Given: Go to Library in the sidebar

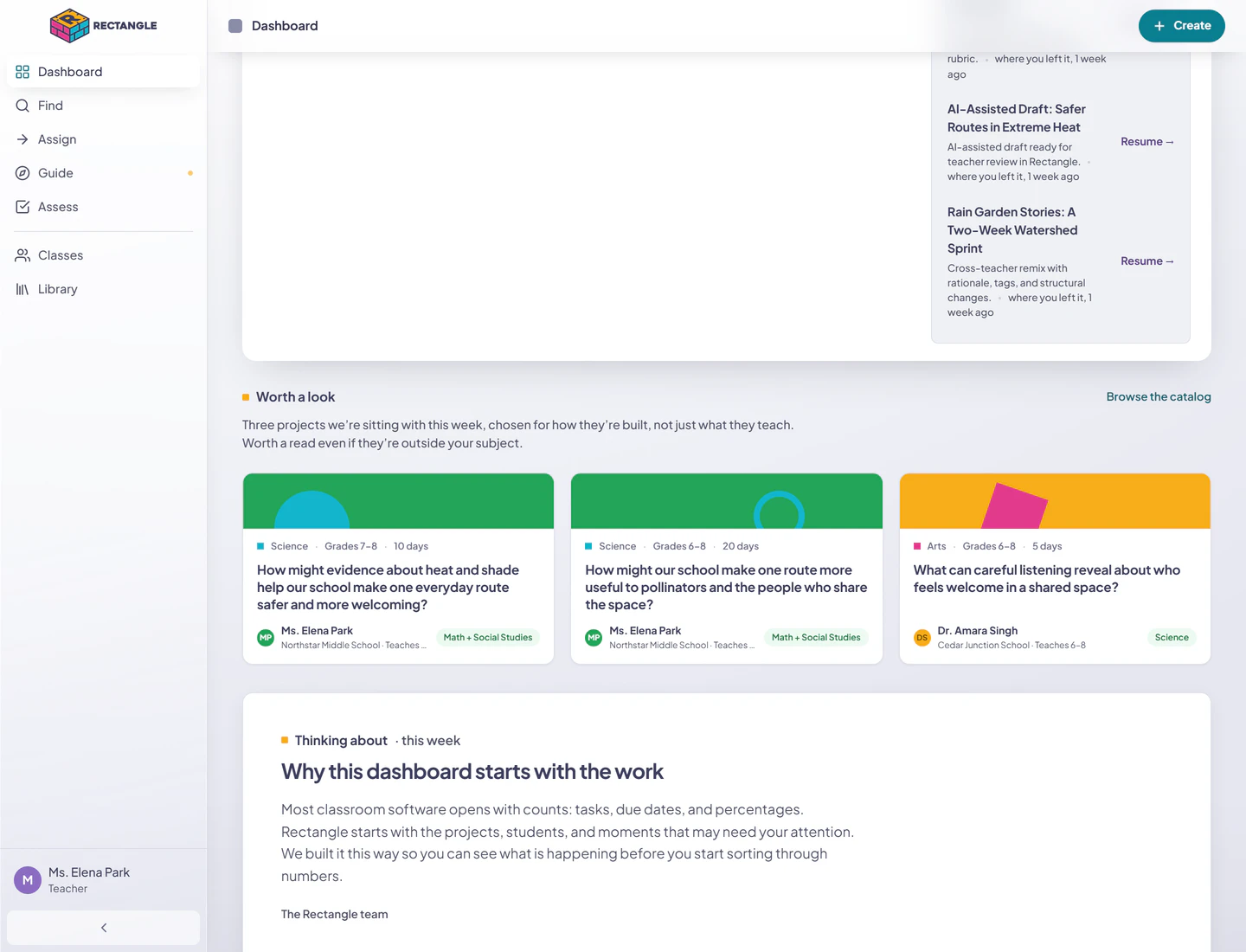Looking at the screenshot, I should click(x=104, y=289).
